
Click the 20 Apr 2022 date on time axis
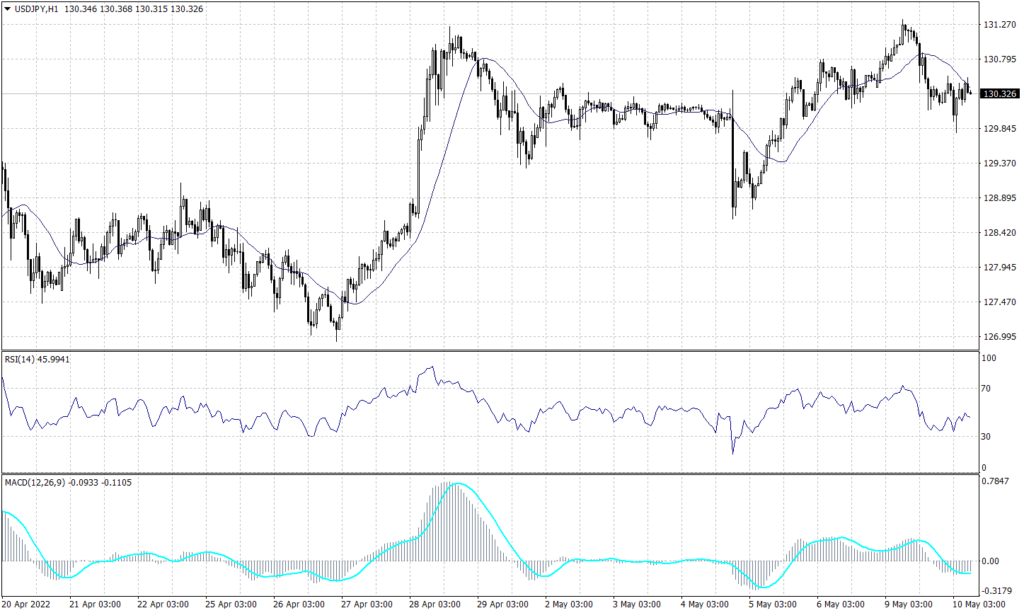25,604
